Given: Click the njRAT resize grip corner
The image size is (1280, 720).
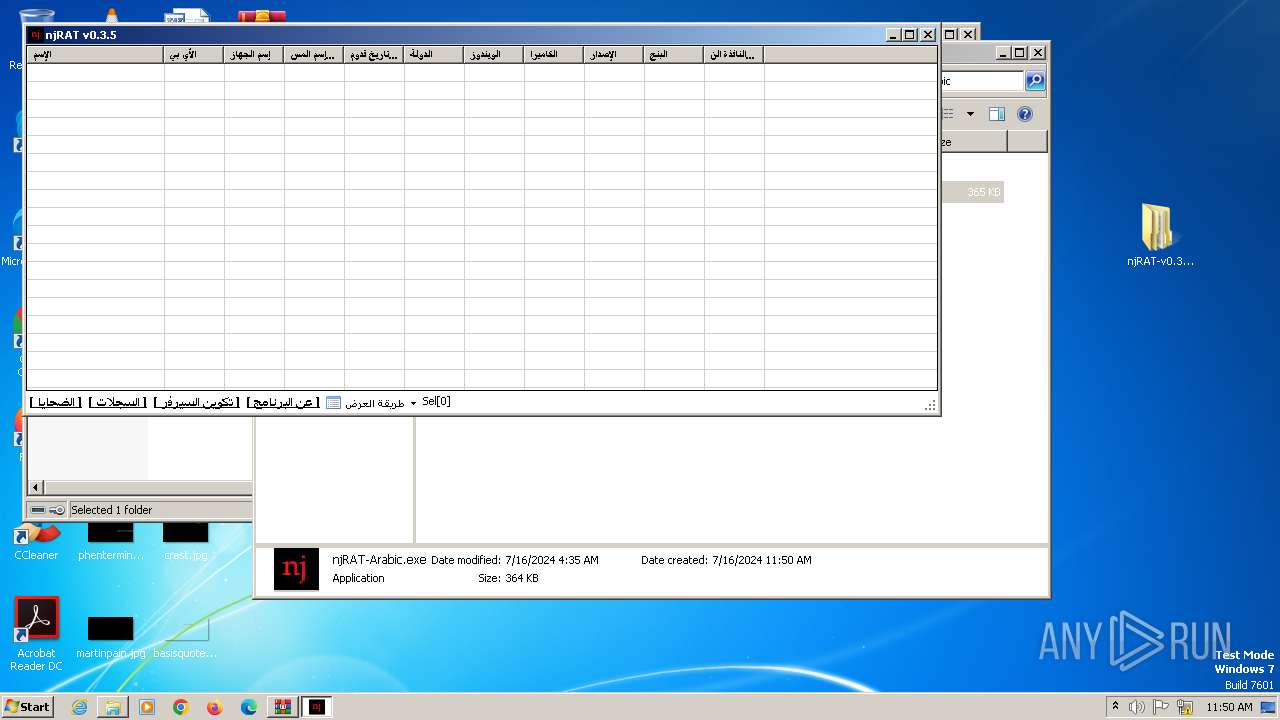Looking at the screenshot, I should coord(931,405).
